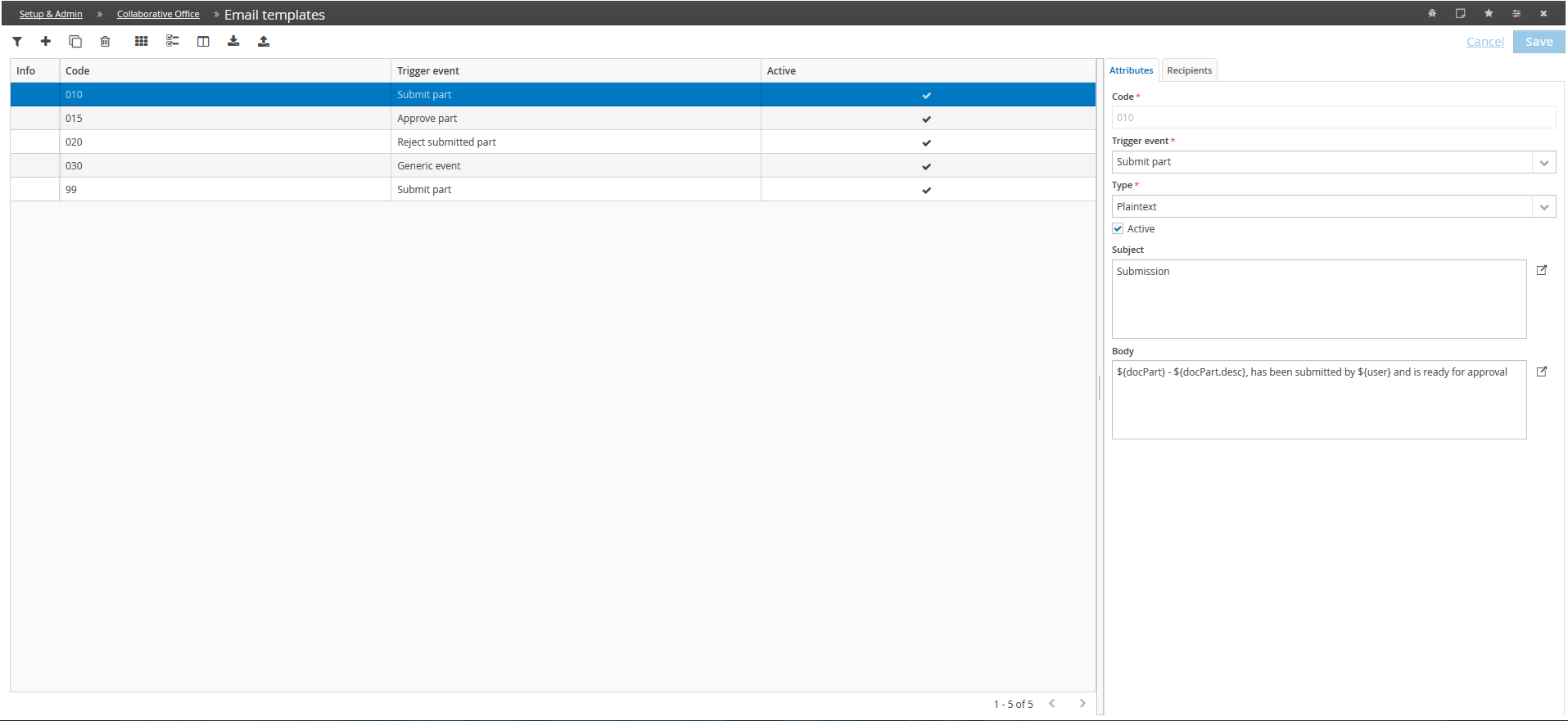The height and width of the screenshot is (721, 1568).
Task: Select the Attributes tab
Action: [x=1132, y=70]
